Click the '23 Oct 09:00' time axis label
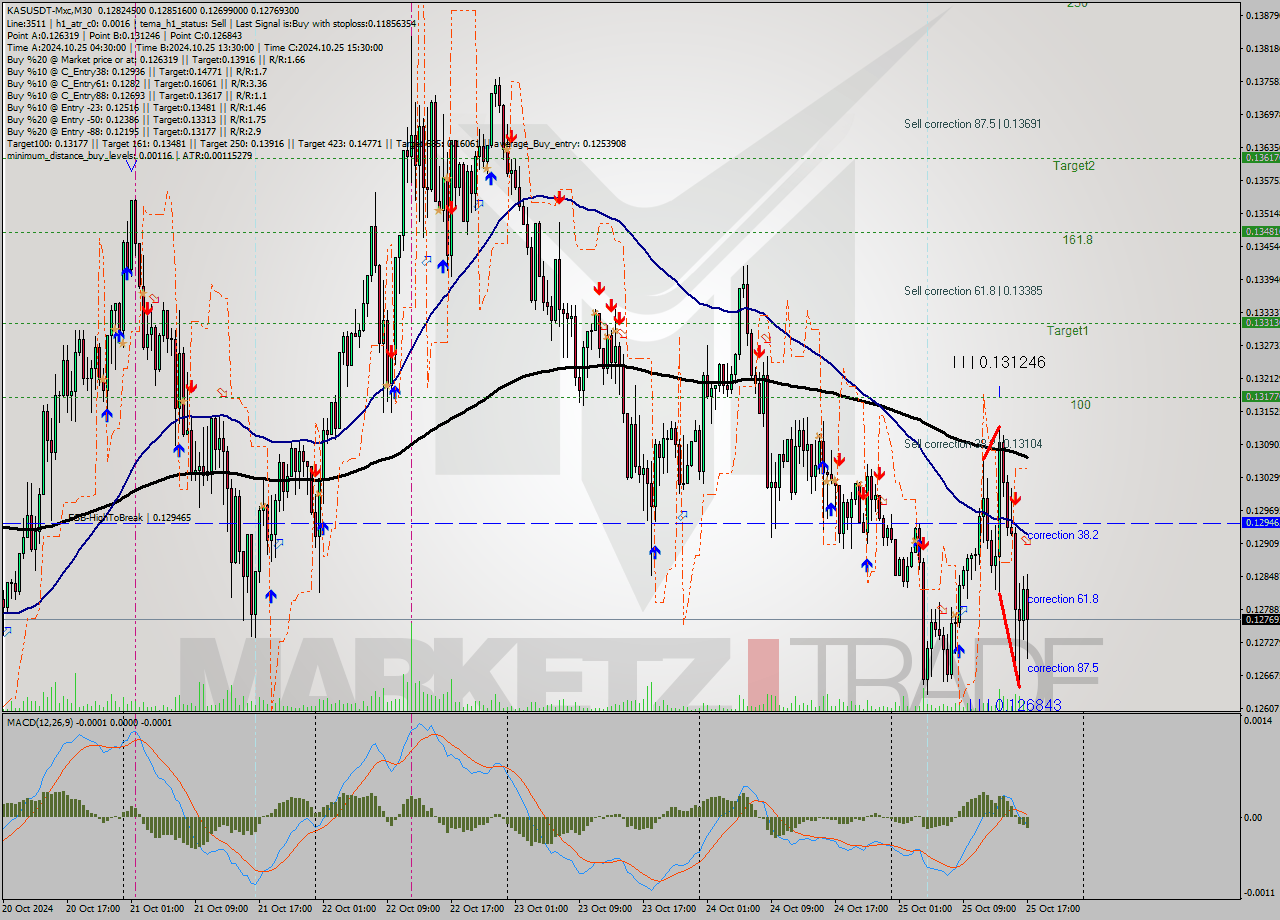The width and height of the screenshot is (1280, 920). pos(604,909)
